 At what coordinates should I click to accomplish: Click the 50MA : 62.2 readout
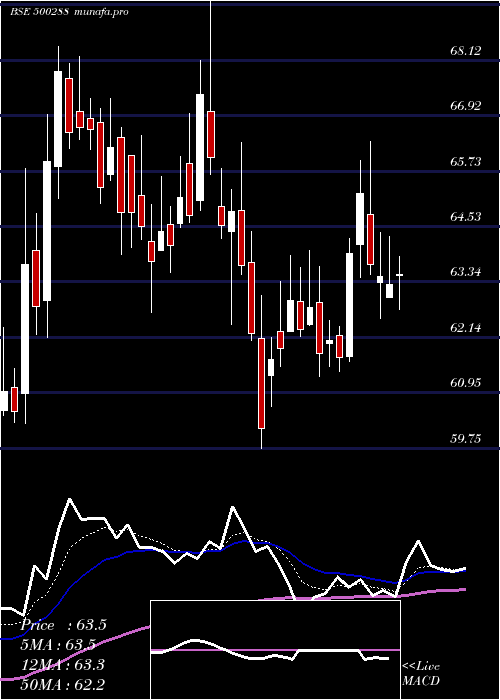click(63, 684)
